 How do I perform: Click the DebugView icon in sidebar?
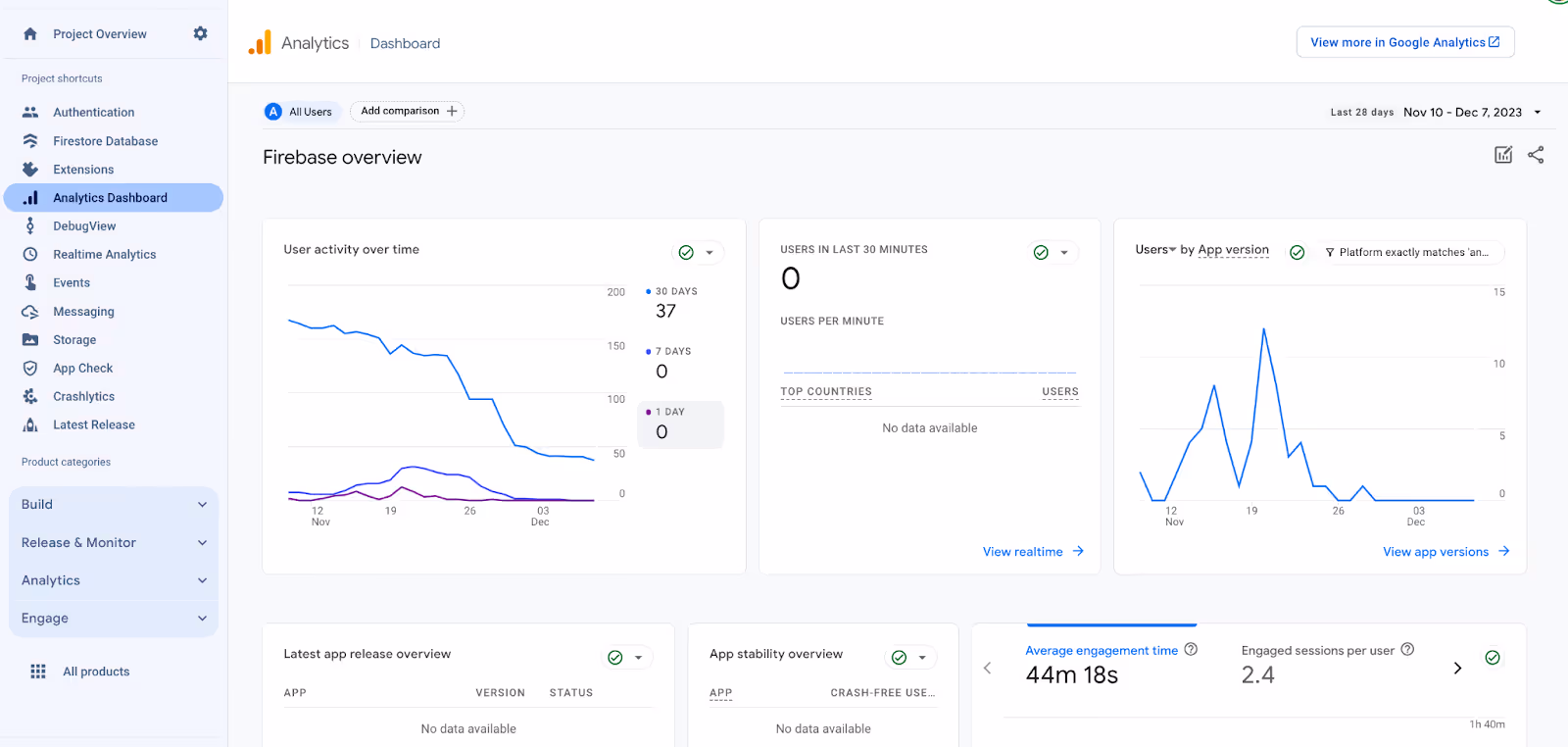click(30, 225)
